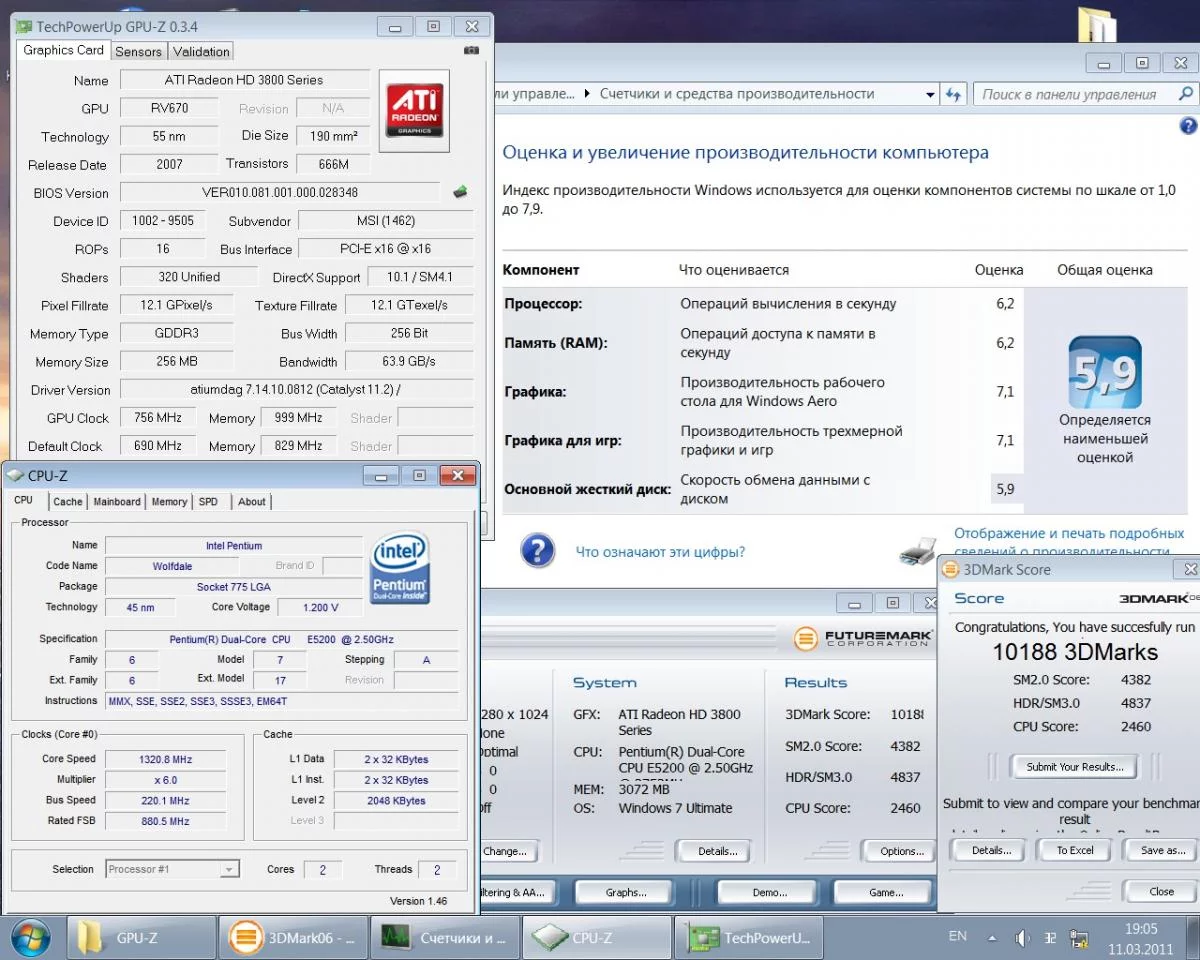Open the 'Счетчики и средства производительности' breadcrumb
Image resolution: width=1200 pixels, height=960 pixels.
pyautogui.click(x=737, y=94)
